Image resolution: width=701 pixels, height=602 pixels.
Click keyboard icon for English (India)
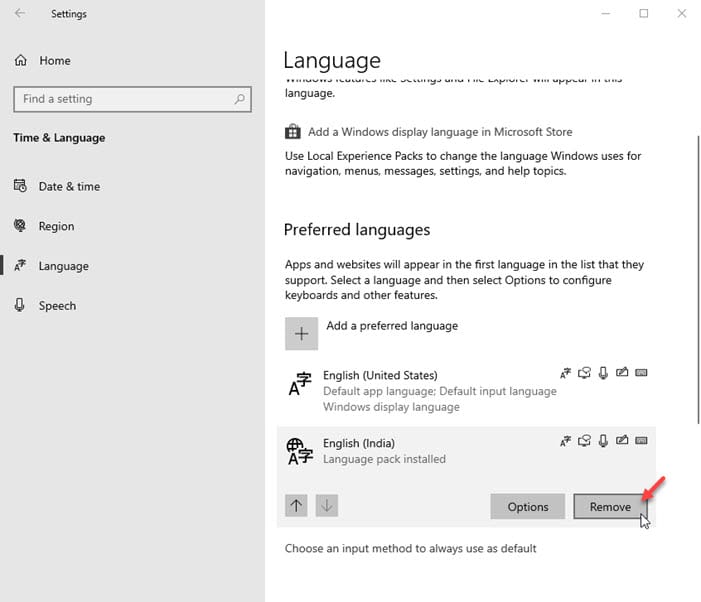[x=641, y=441]
